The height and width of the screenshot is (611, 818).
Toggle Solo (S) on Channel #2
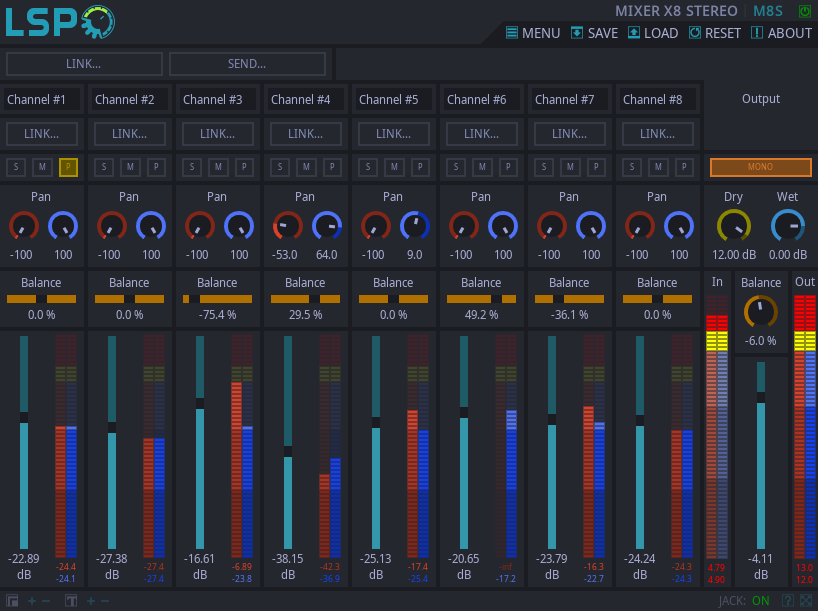pos(104,167)
